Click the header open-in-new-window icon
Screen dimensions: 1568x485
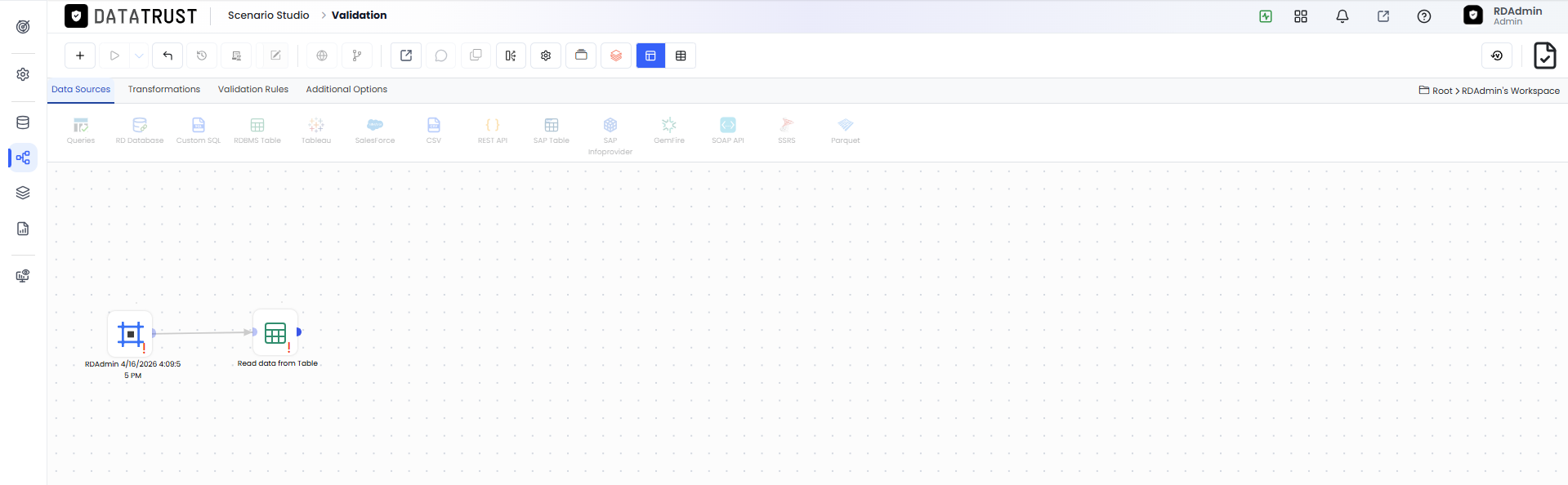point(1383,16)
